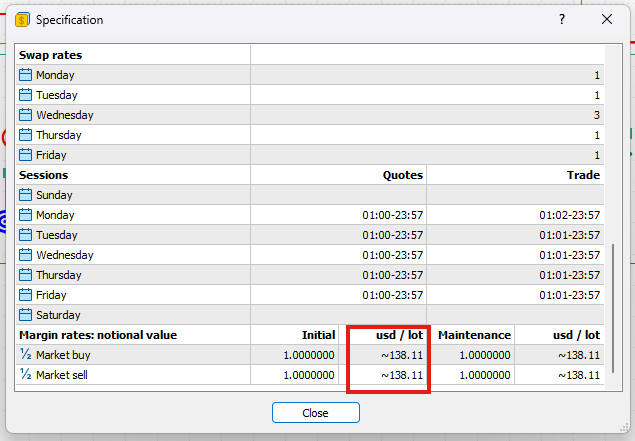This screenshot has width=635, height=441.
Task: Click the Specification title text
Action: point(69,20)
